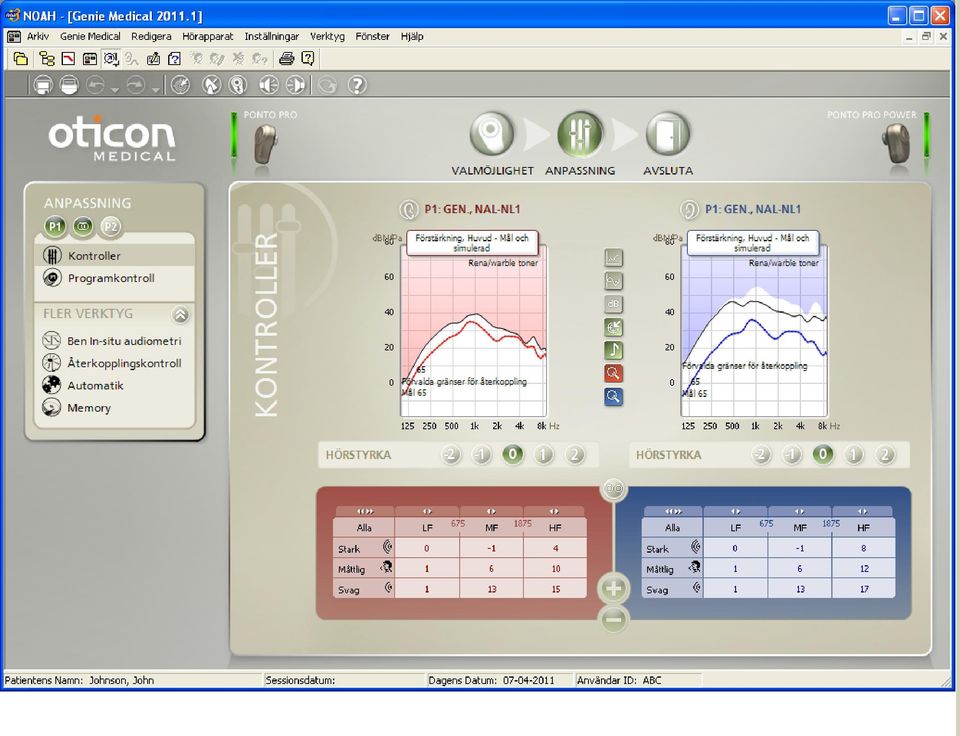Toggle the binaural link button between gain tables
The image size is (960, 736).
613,489
